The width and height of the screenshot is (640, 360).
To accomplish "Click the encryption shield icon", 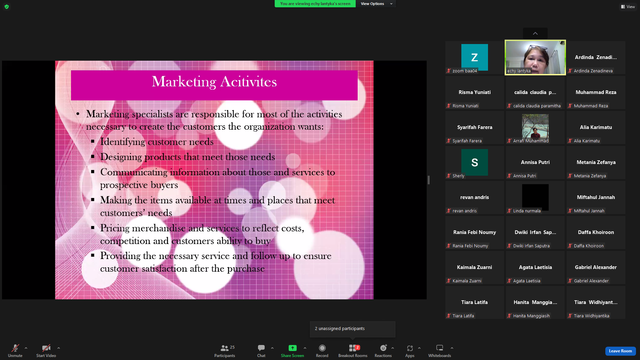I will pyautogui.click(x=7, y=7).
